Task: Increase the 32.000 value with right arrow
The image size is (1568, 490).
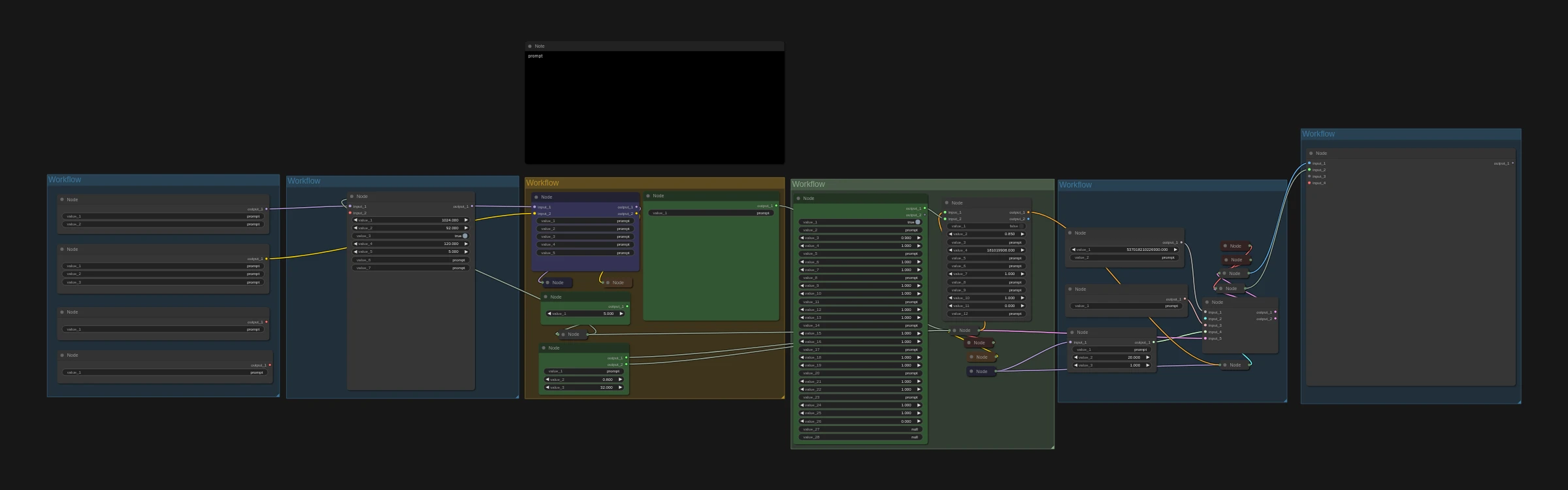Action: point(621,387)
